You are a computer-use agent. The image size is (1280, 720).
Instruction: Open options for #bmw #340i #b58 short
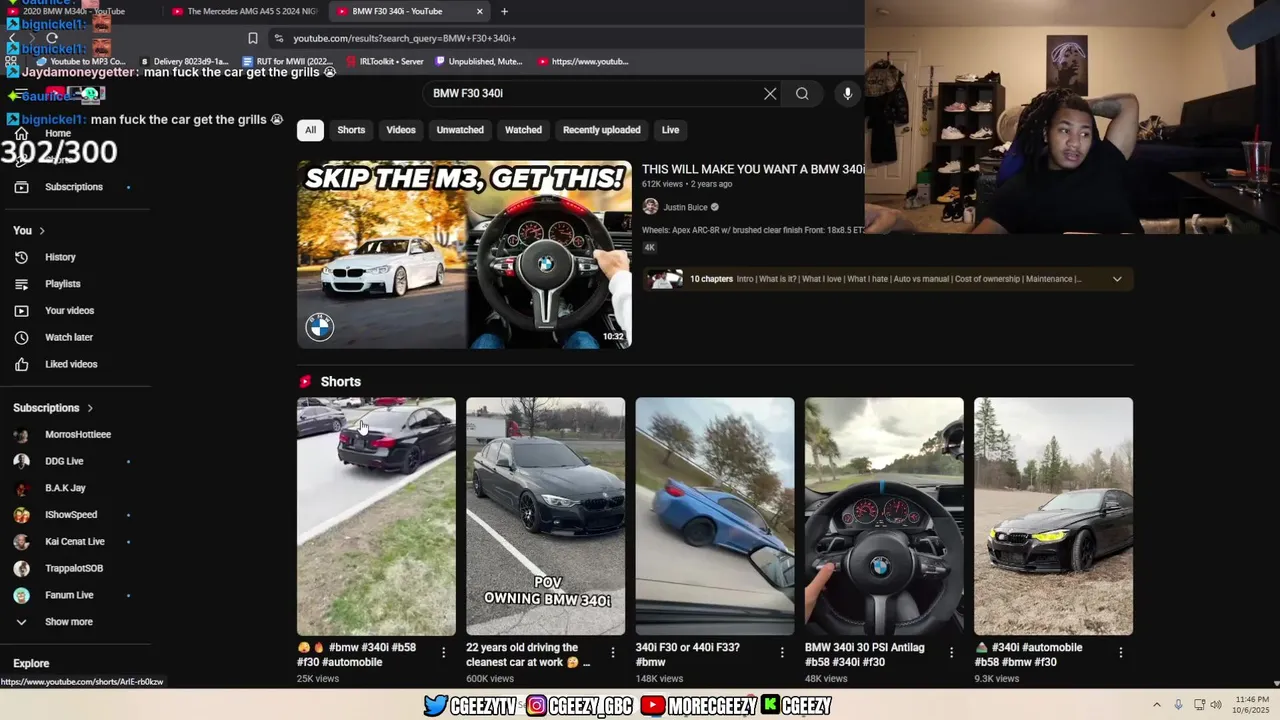click(x=444, y=652)
